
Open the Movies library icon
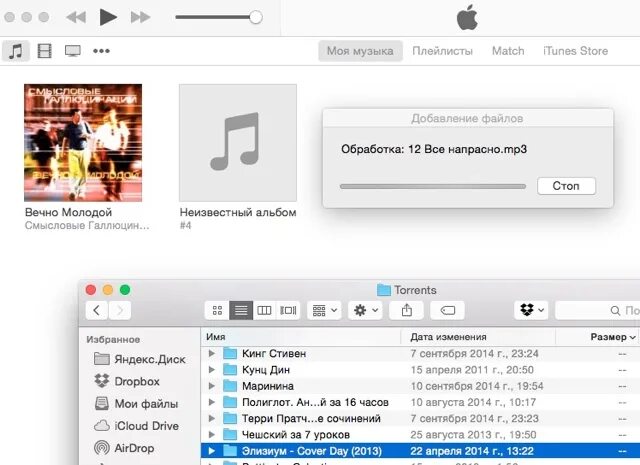click(x=44, y=51)
